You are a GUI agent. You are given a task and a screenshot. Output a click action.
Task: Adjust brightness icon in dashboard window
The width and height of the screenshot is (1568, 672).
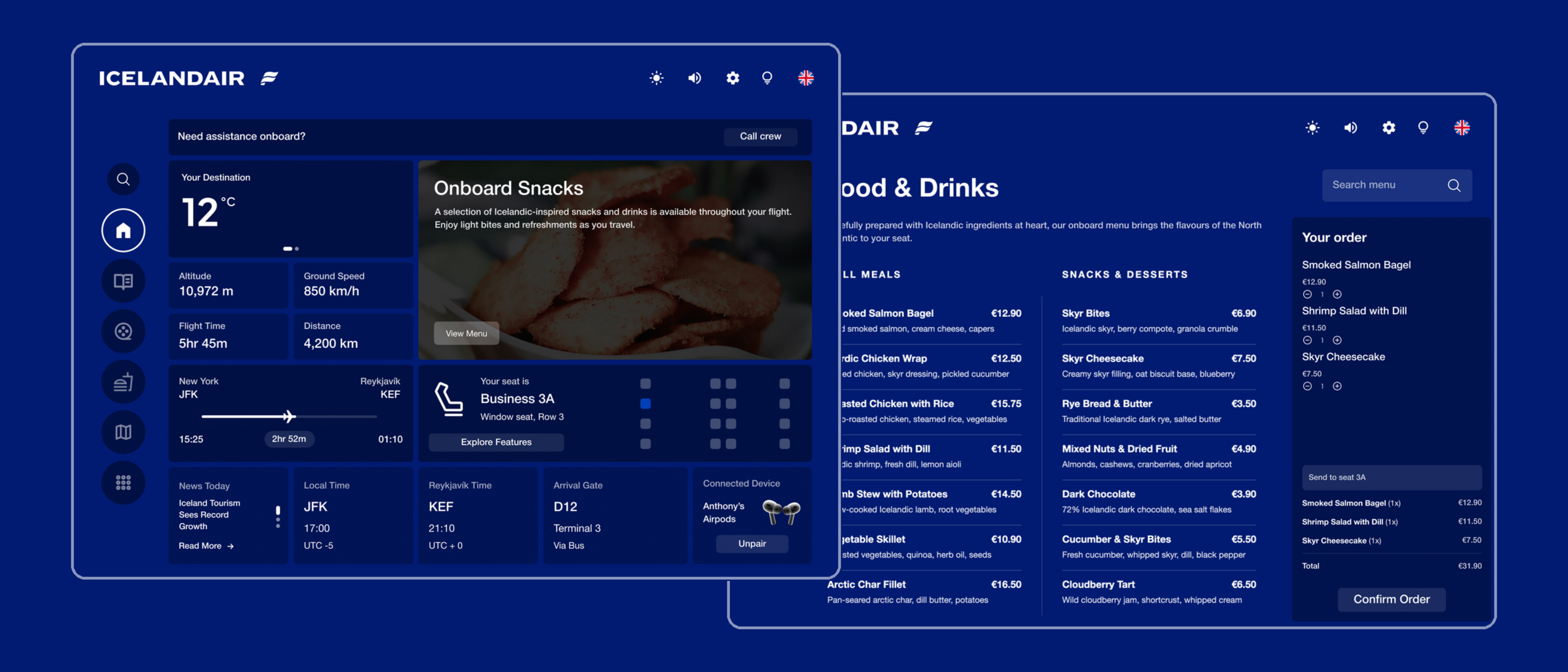tap(656, 78)
